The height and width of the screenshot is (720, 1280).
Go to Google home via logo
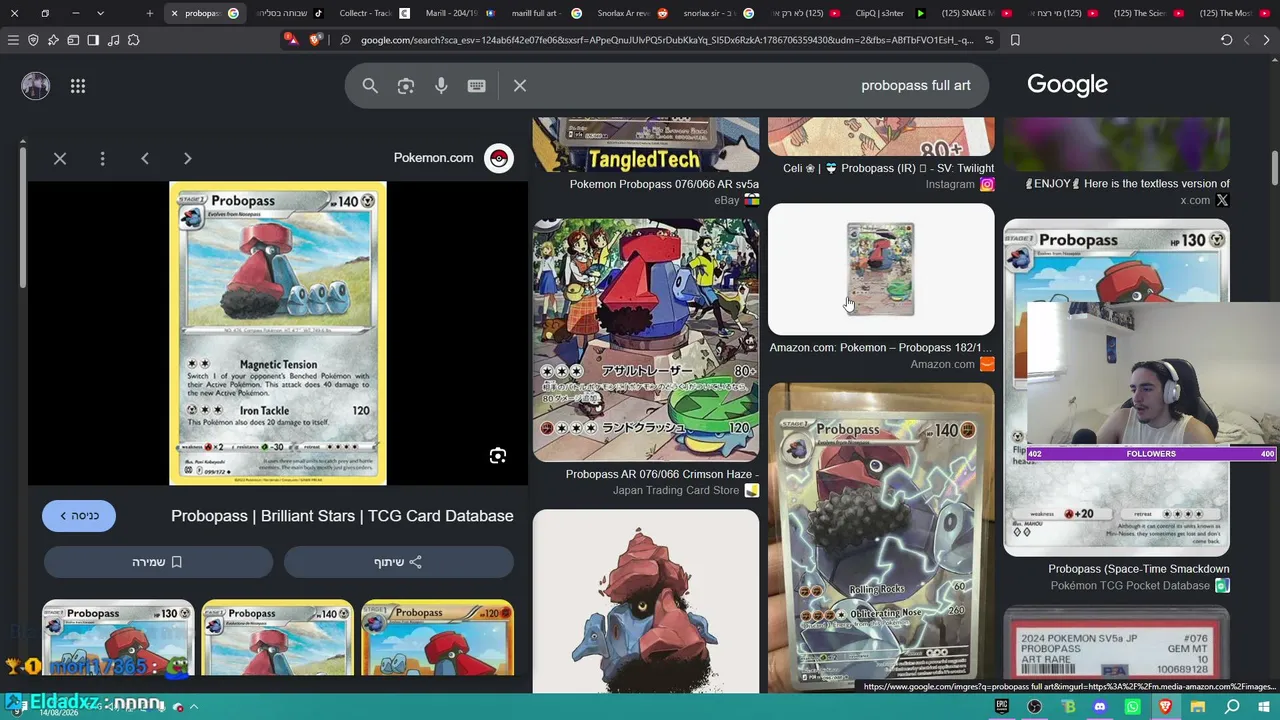point(1067,85)
